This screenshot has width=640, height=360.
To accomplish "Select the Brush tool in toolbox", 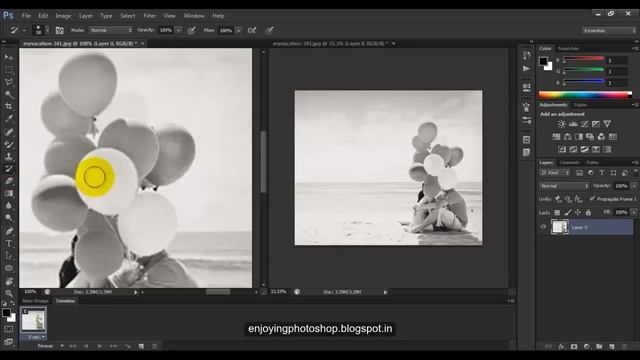I will [9, 144].
